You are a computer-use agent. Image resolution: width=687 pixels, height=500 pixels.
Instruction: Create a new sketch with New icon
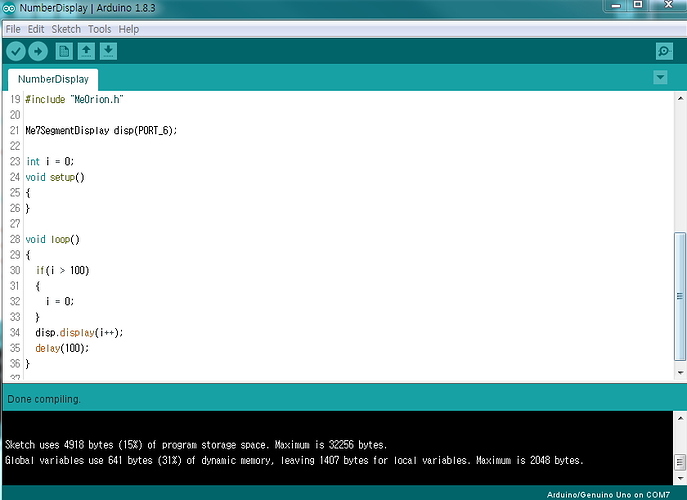(64, 51)
